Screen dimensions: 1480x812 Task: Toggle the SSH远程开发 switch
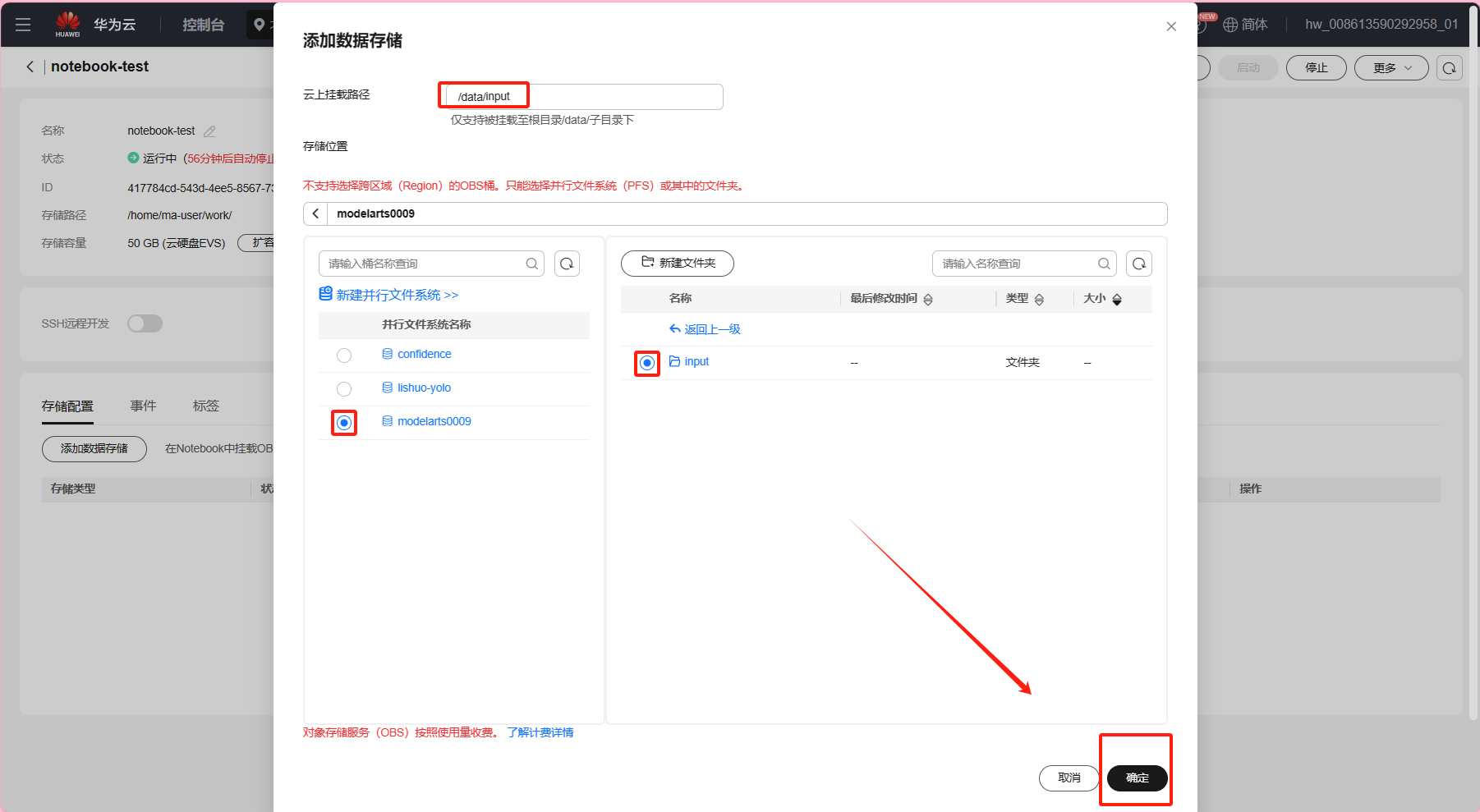[x=145, y=323]
